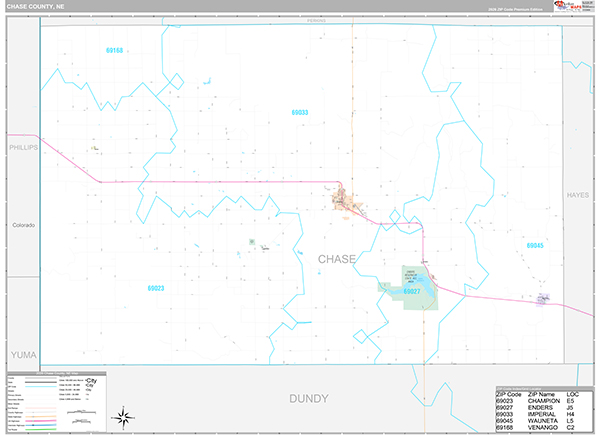This screenshot has width=600, height=435.
Task: Select grid location J5 in the index table
Action: click(570, 407)
